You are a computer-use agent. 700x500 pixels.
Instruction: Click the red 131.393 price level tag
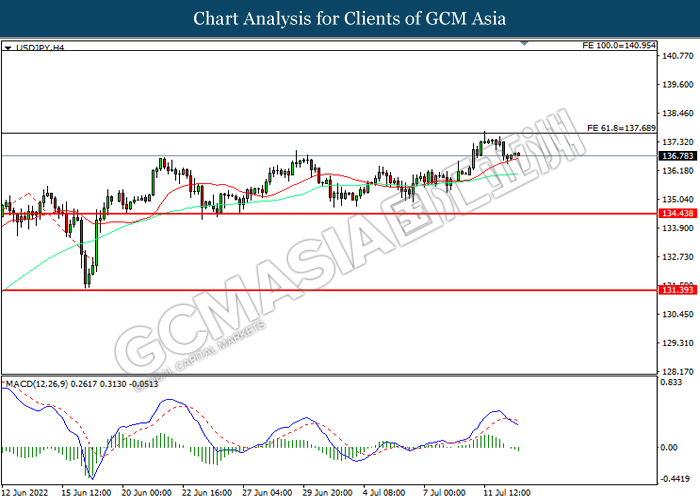pyautogui.click(x=678, y=290)
